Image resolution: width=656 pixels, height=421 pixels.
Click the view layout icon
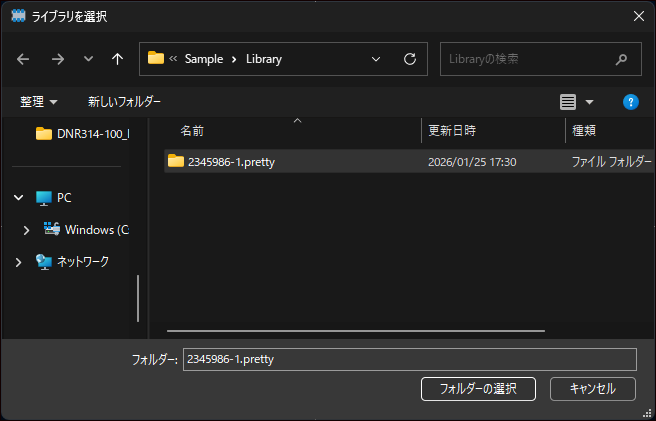pos(568,102)
